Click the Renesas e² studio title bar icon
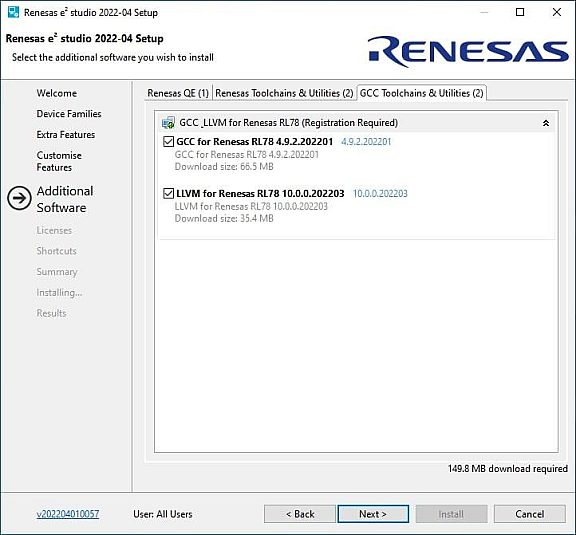 [13, 12]
